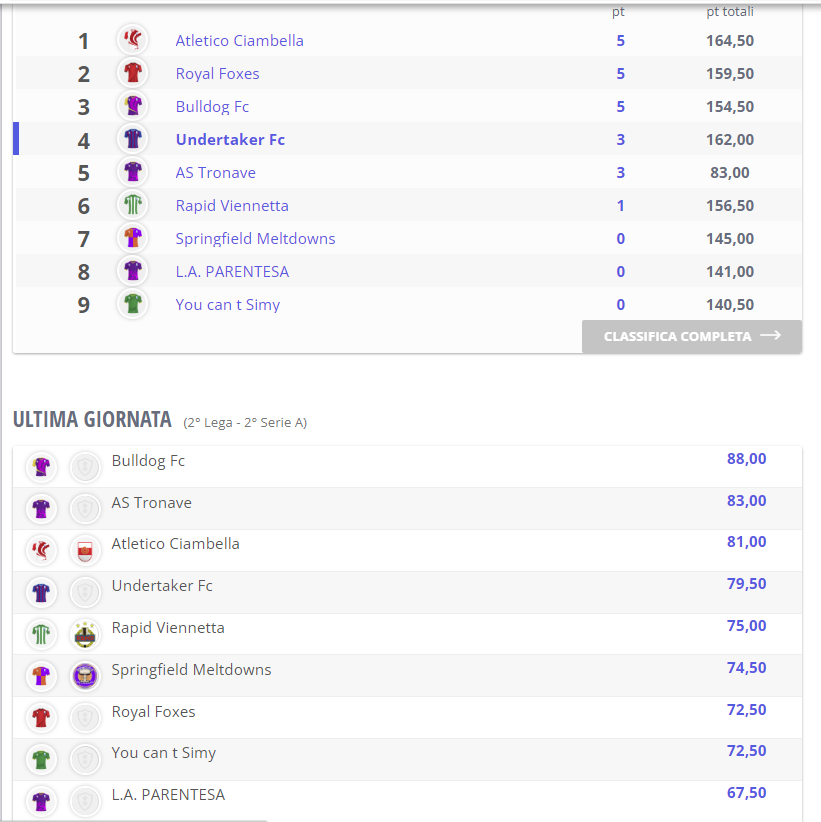The width and height of the screenshot is (821, 822).
Task: Click the Ultima Giornata heading
Action: point(92,419)
